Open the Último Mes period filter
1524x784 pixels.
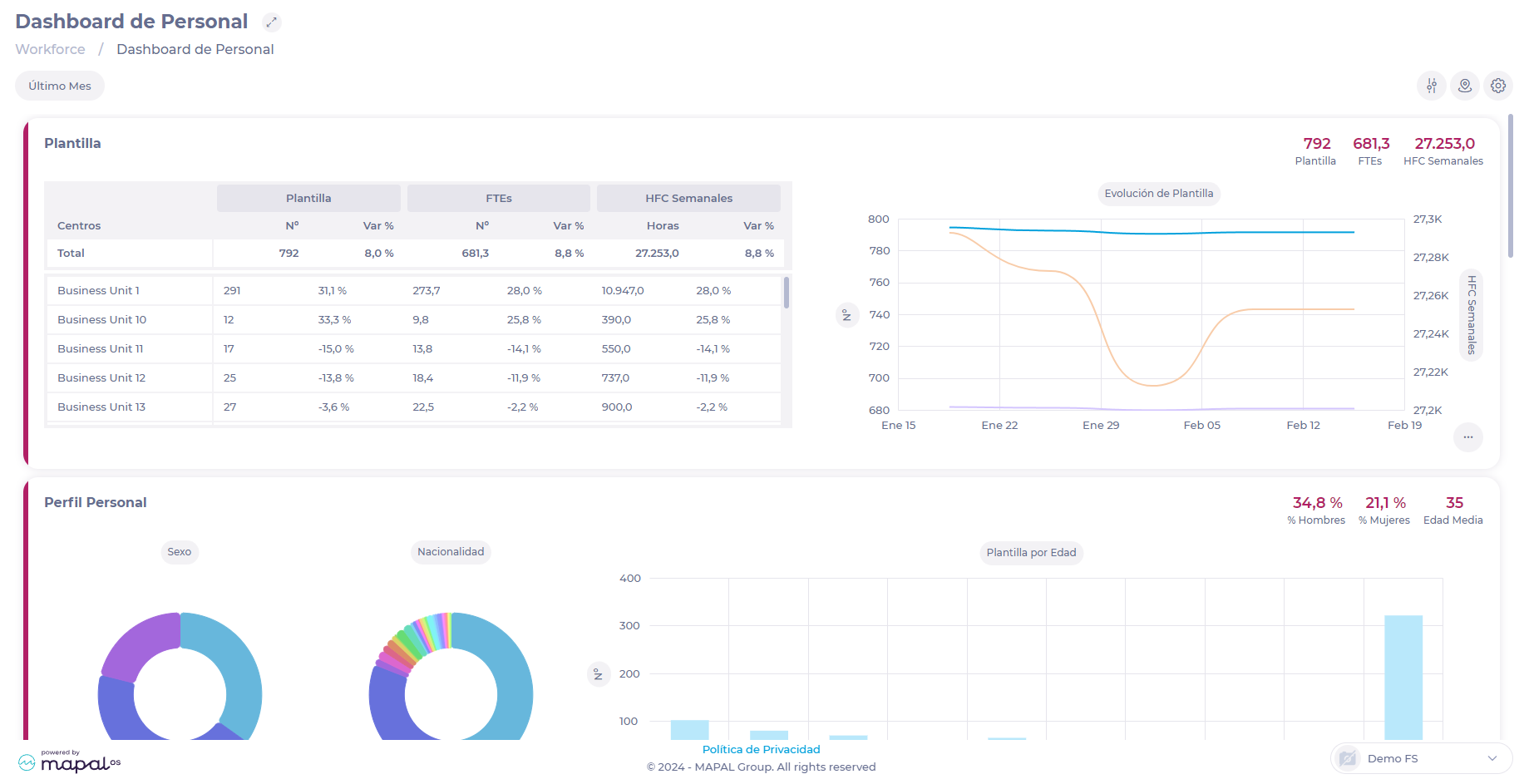click(60, 86)
